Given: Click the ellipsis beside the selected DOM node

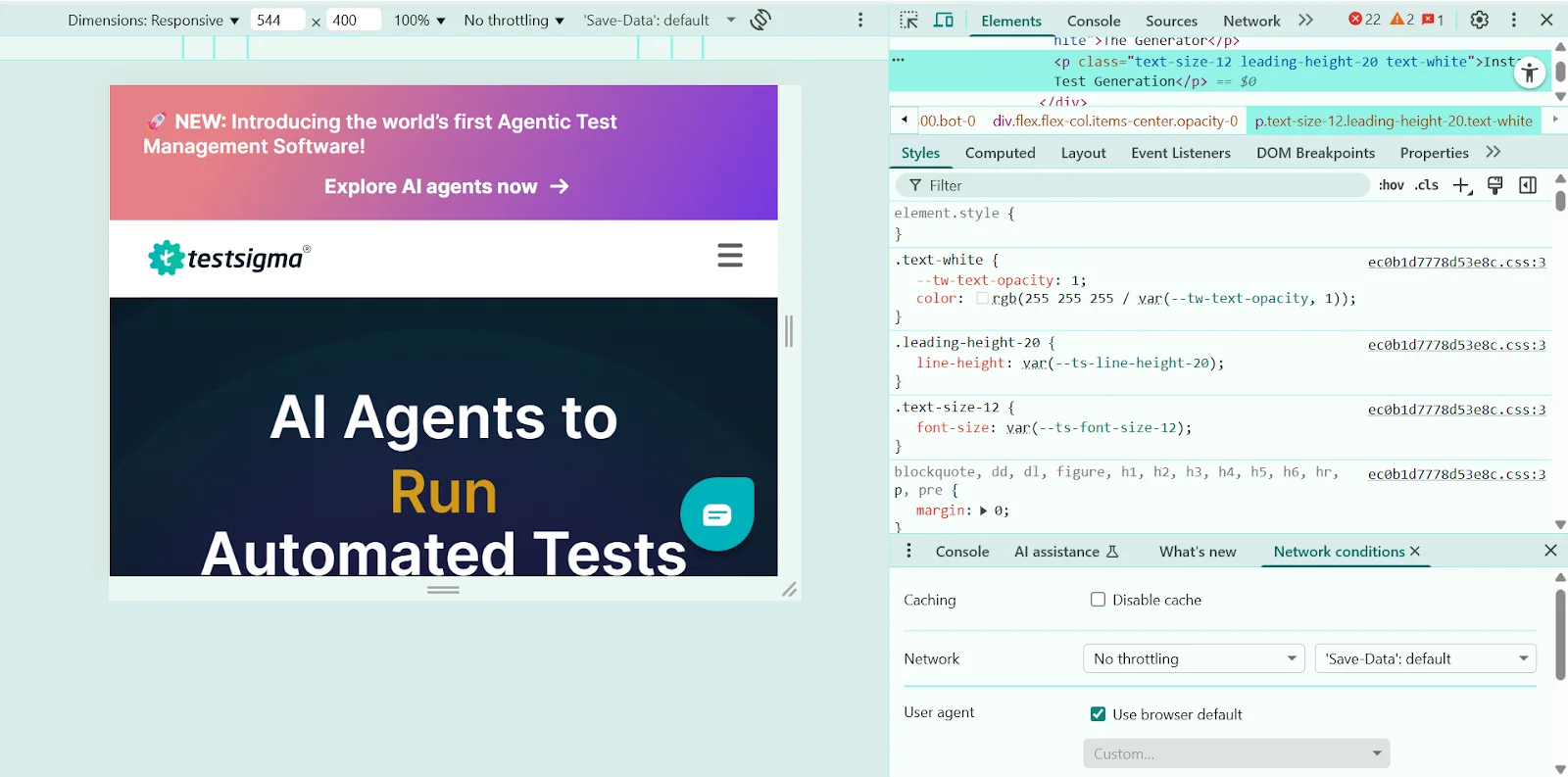Looking at the screenshot, I should pos(898,60).
